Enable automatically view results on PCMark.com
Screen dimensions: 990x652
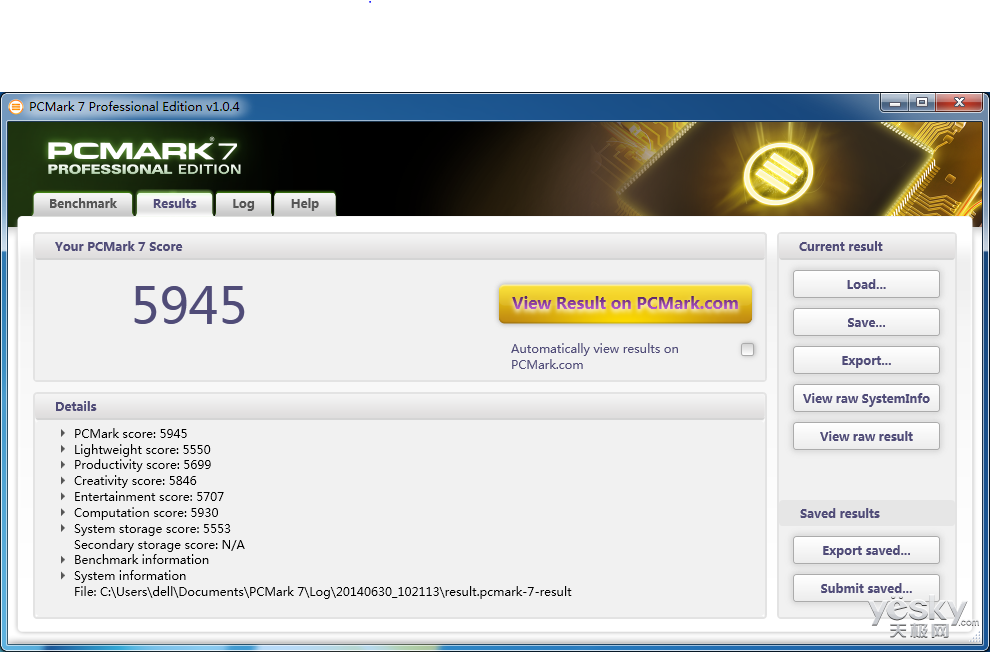click(748, 350)
